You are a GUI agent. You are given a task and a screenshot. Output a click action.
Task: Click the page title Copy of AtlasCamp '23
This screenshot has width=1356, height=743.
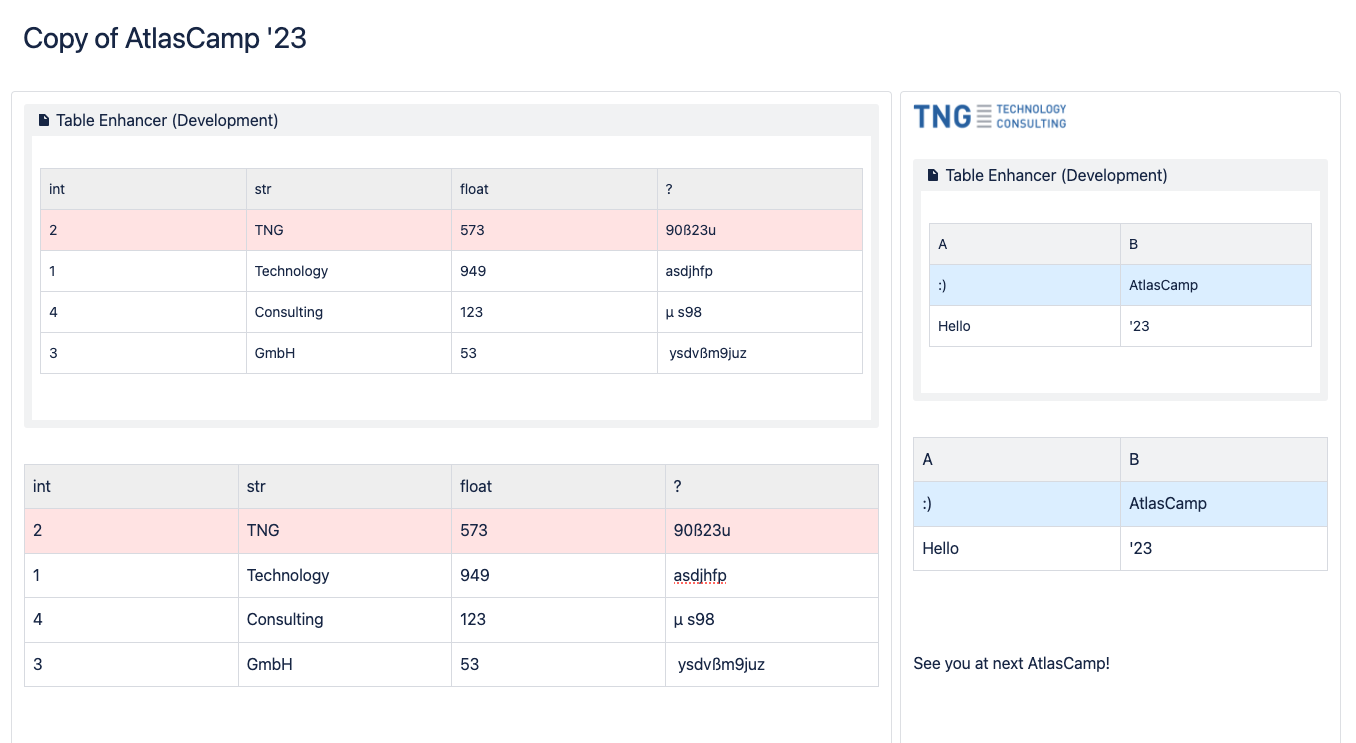(x=165, y=38)
